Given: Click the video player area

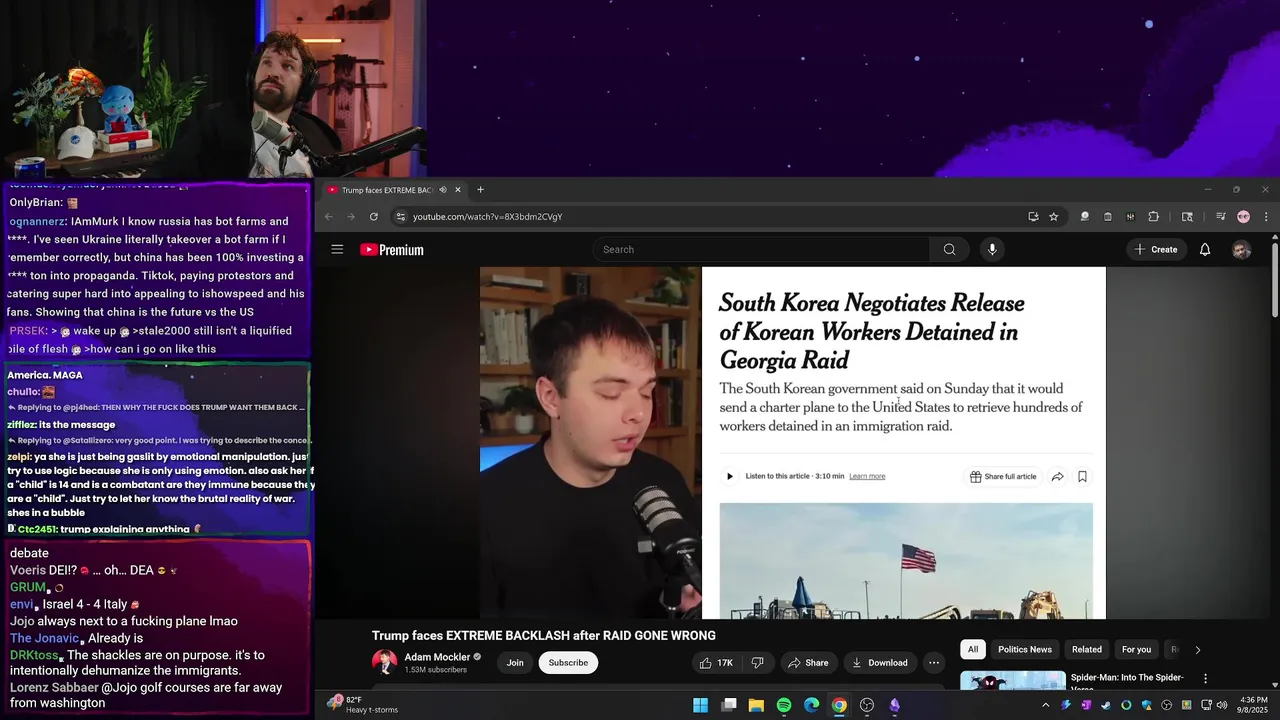Looking at the screenshot, I should point(793,443).
